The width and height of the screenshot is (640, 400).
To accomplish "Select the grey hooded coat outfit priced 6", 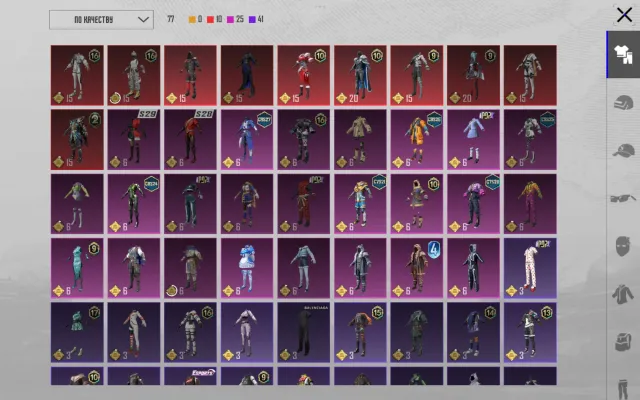I will point(360,268).
